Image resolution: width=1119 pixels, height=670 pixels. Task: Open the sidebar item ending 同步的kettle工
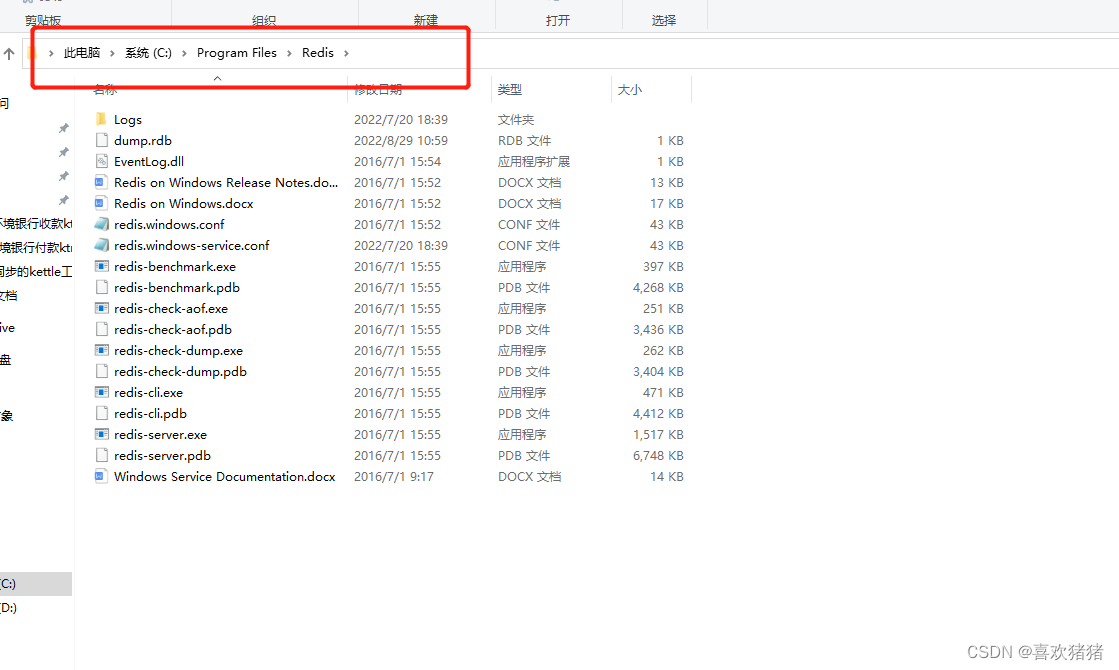coord(36,272)
